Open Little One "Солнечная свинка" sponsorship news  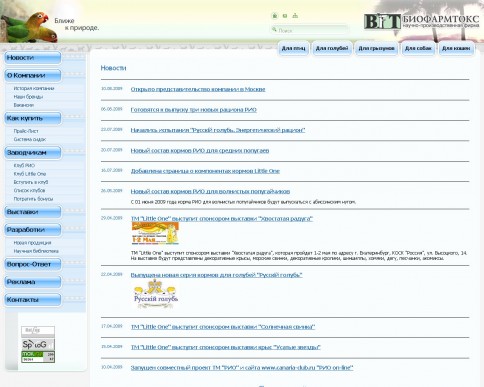[x=223, y=327]
